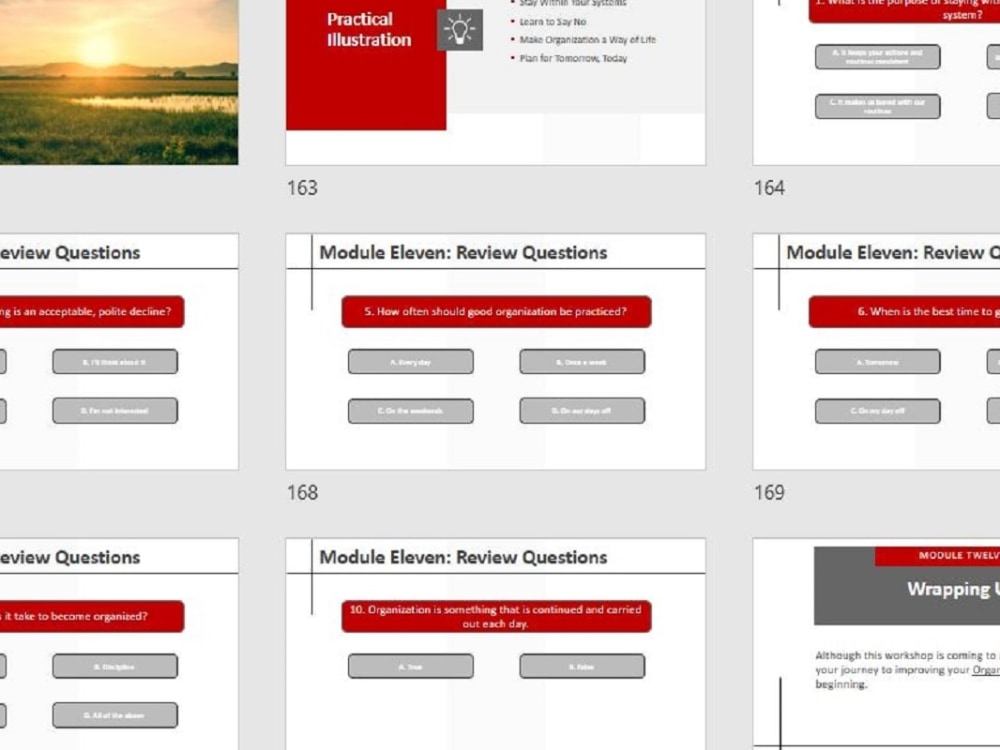Click slide number 169 label
Image resolution: width=1000 pixels, height=750 pixels.
click(769, 492)
